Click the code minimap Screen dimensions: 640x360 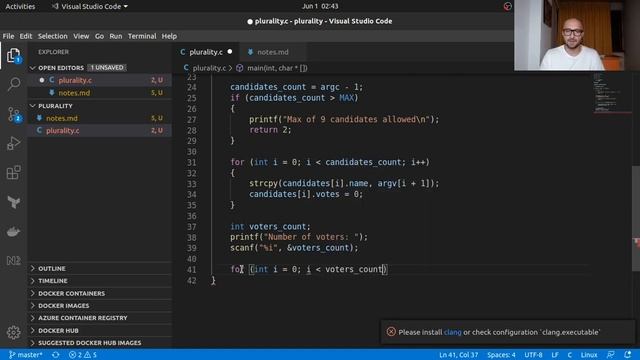(x=612, y=93)
